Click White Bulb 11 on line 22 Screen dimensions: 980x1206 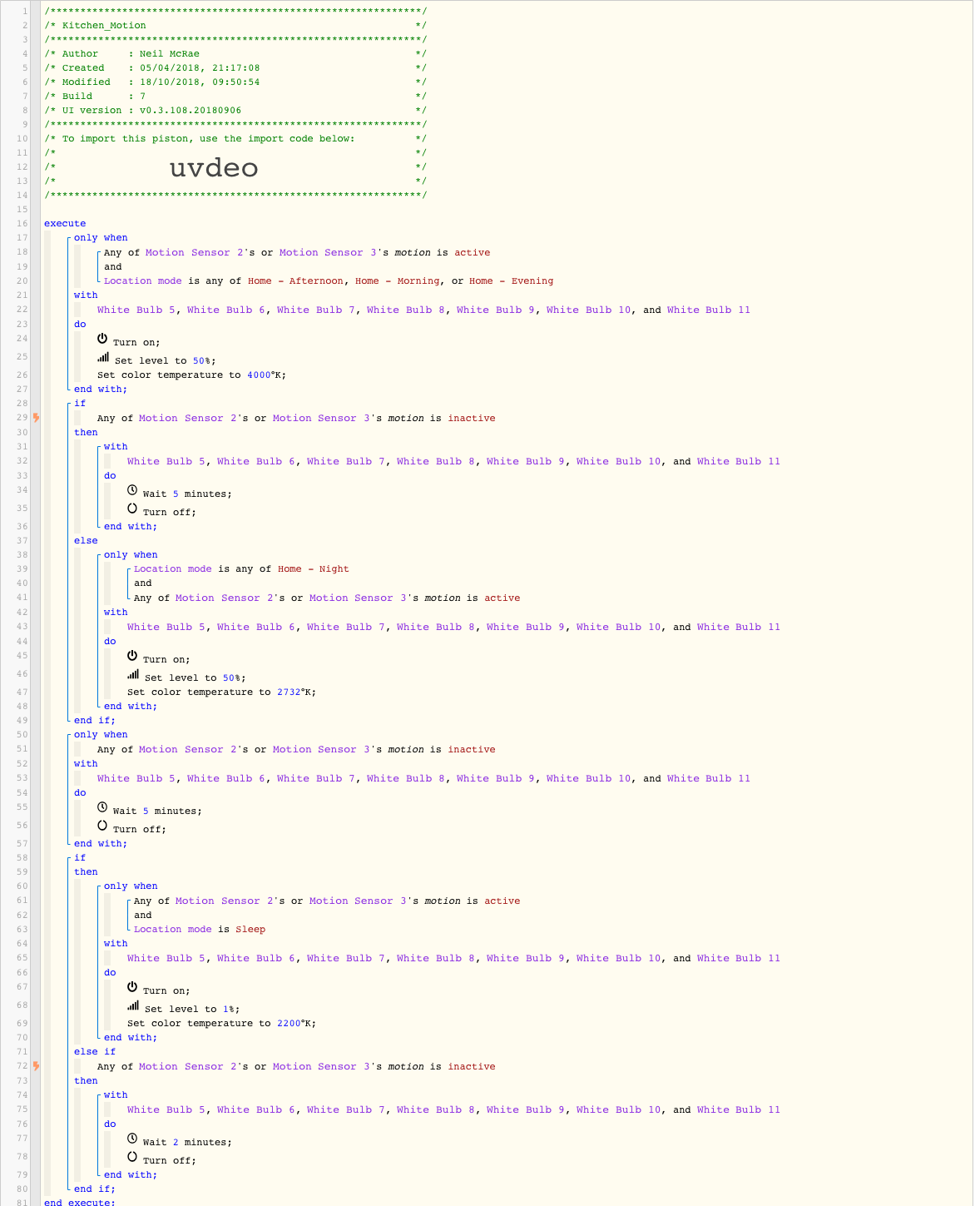(709, 310)
